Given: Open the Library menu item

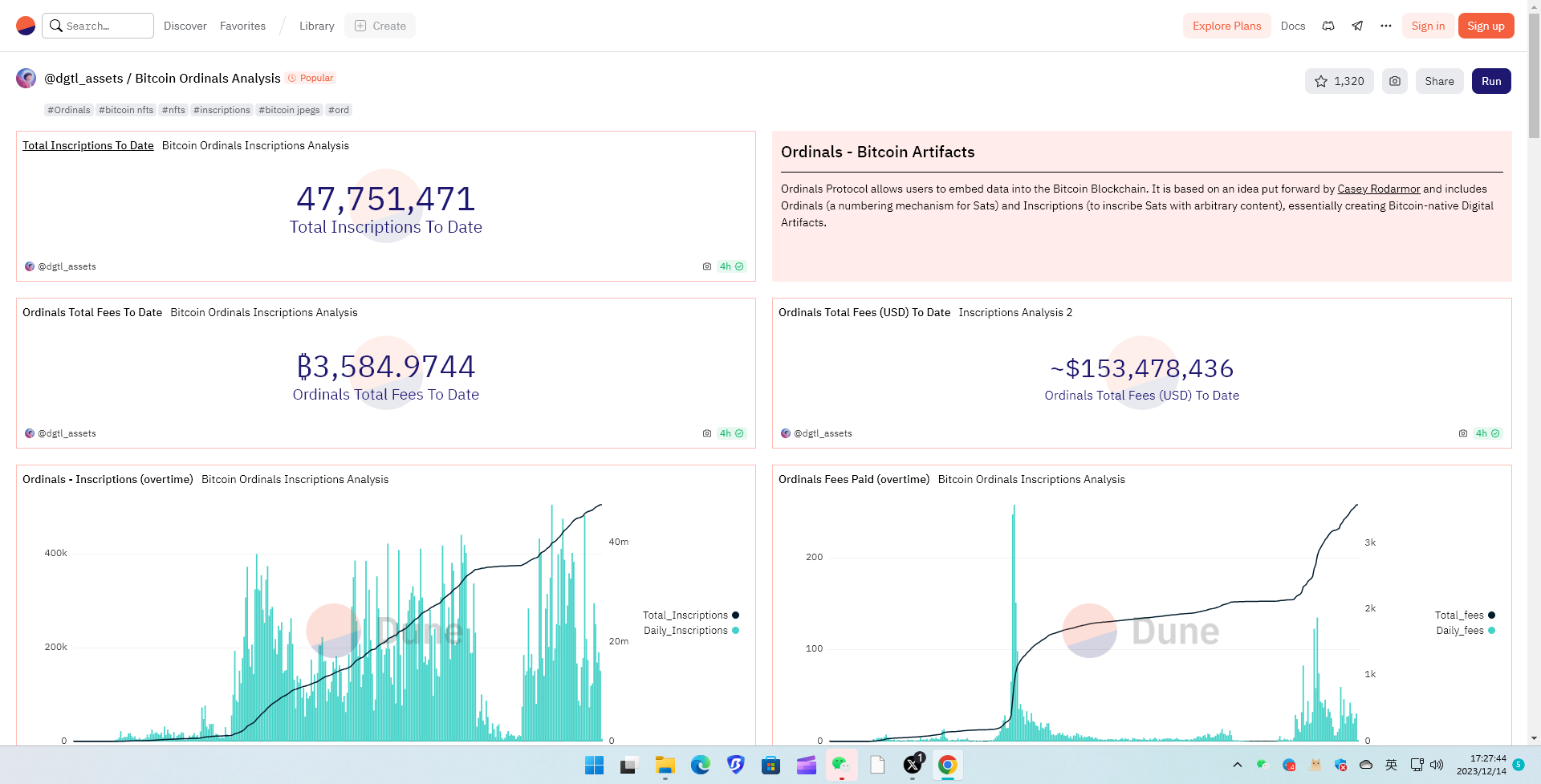Looking at the screenshot, I should [317, 26].
